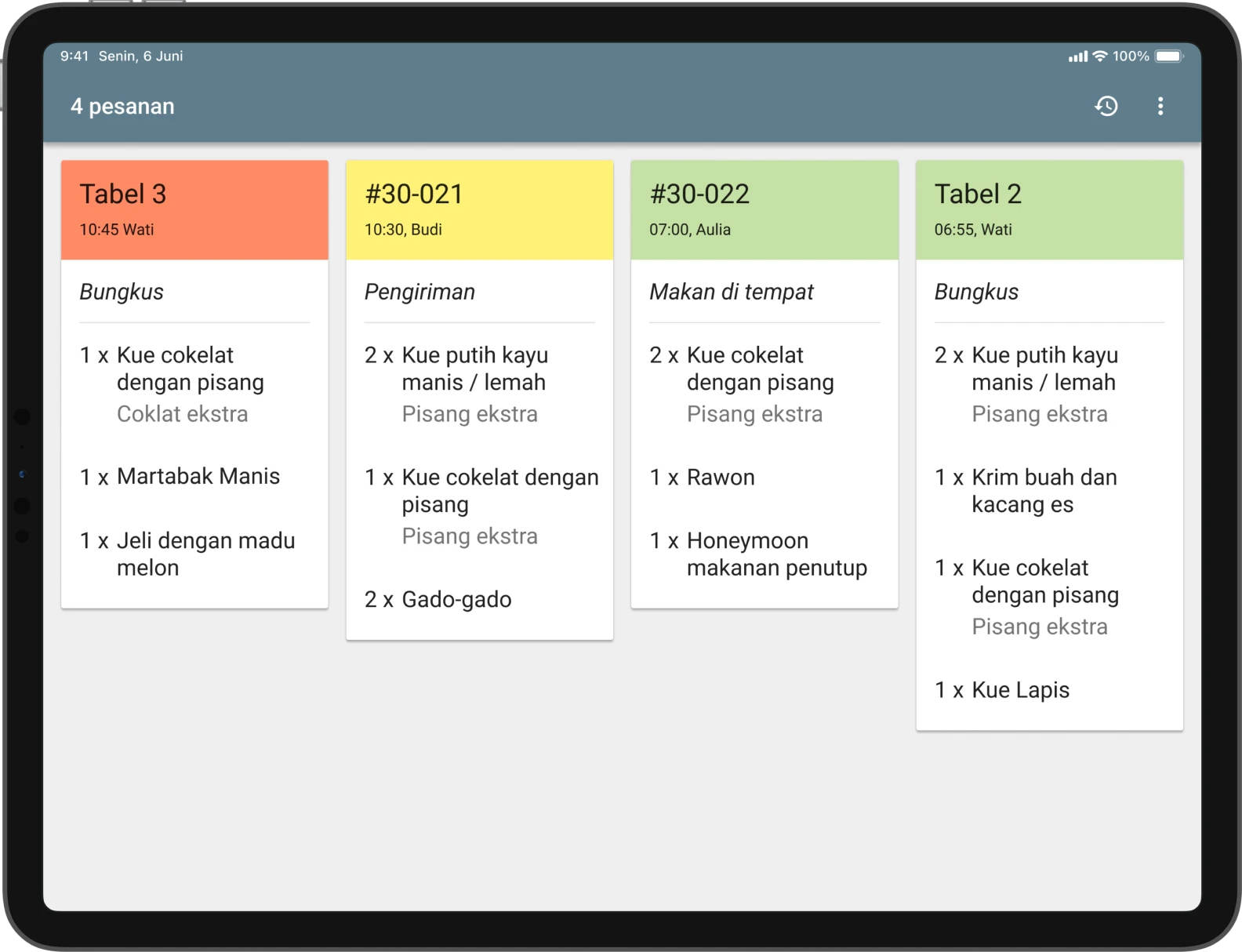Tap the 07:00, Aulia timestamp
This screenshot has width=1242, height=952.
click(690, 230)
